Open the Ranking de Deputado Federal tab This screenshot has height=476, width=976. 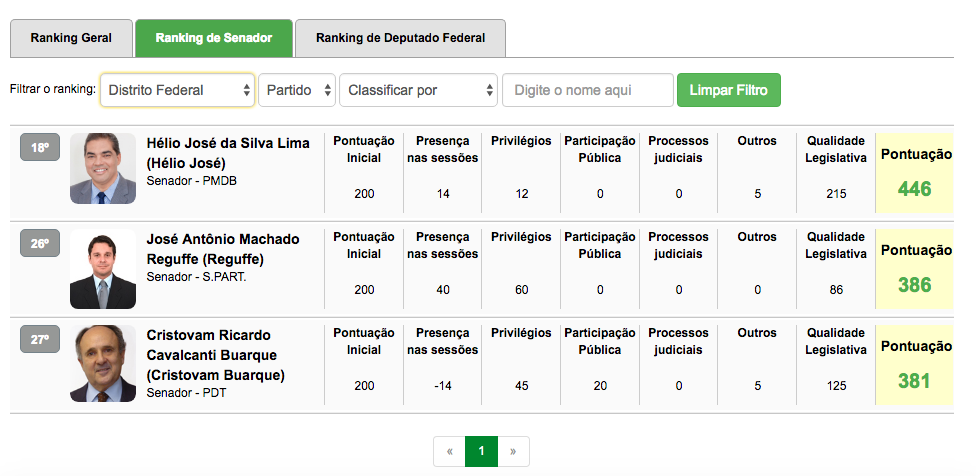click(400, 39)
